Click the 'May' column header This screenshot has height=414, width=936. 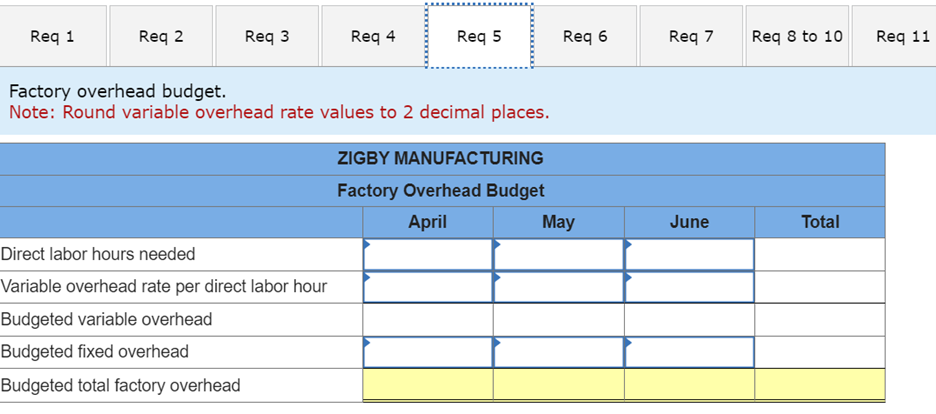(x=559, y=223)
